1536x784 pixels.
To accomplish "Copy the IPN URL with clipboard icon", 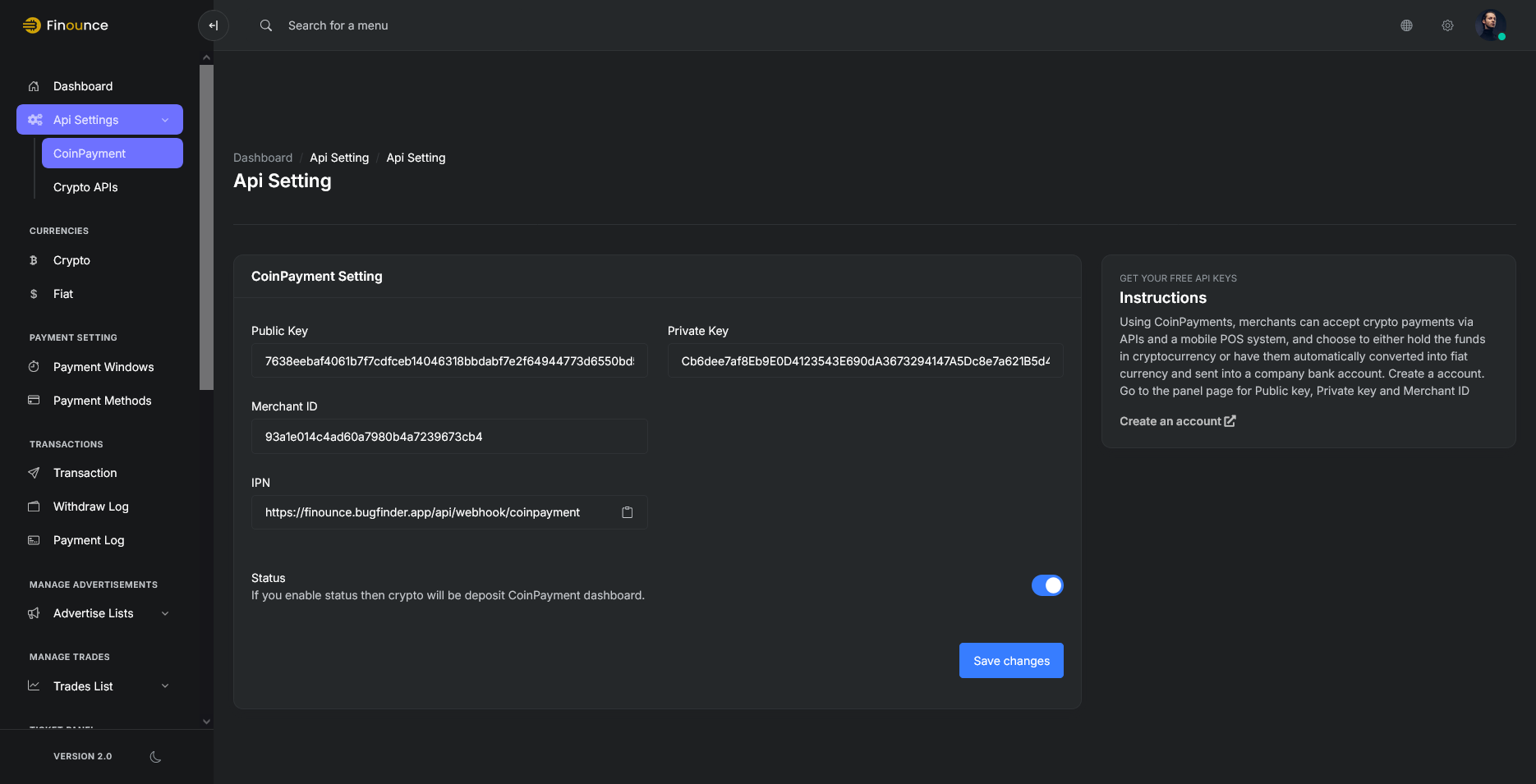I will coord(628,512).
